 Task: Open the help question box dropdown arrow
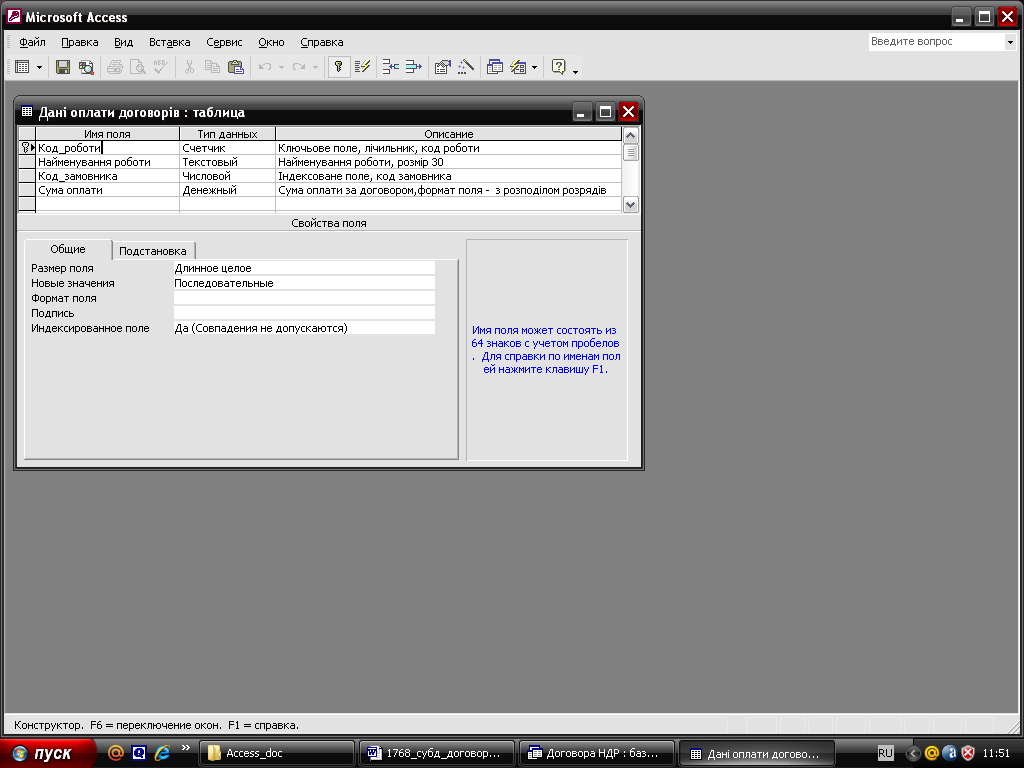pos(1010,42)
